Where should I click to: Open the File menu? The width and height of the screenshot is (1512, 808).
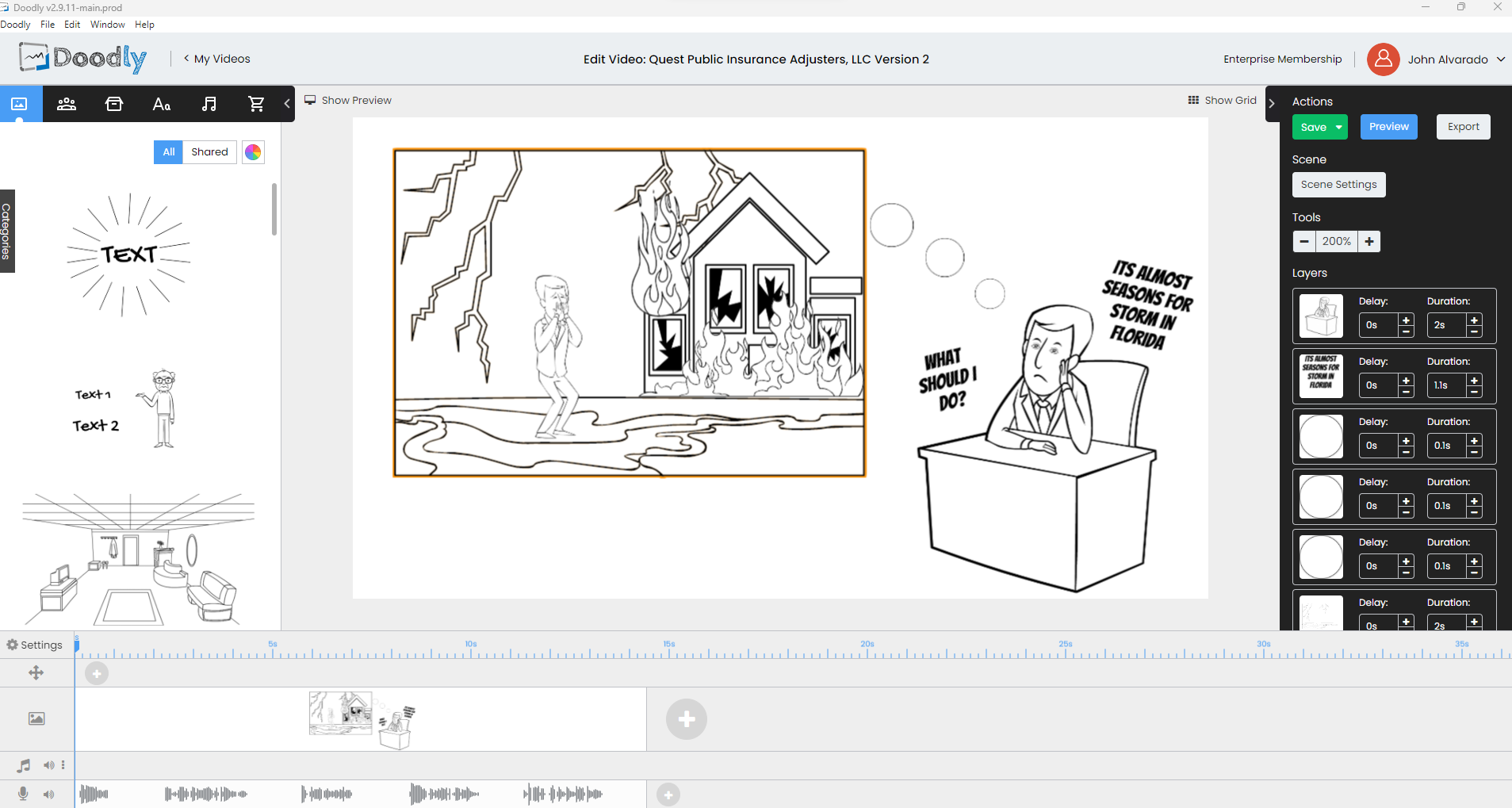pos(48,25)
